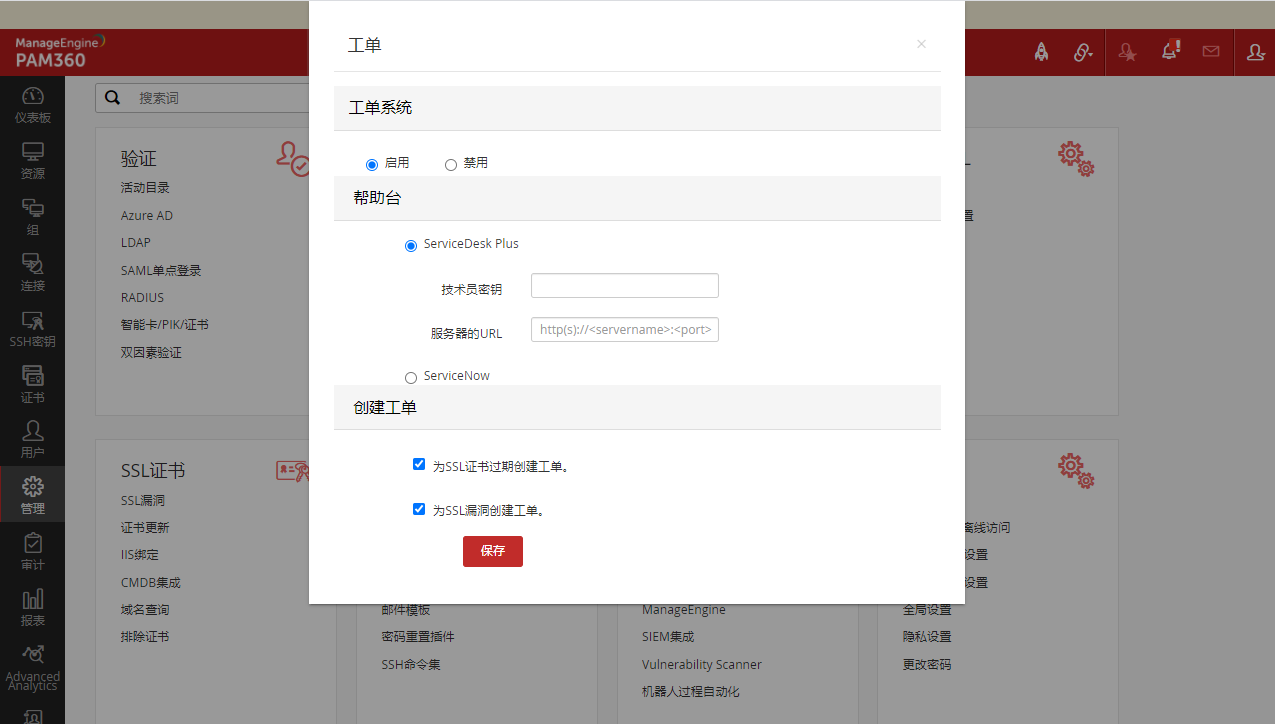Viewport: 1275px width, 724px height.
Task: Open the IIS绑定 link
Action: point(140,554)
